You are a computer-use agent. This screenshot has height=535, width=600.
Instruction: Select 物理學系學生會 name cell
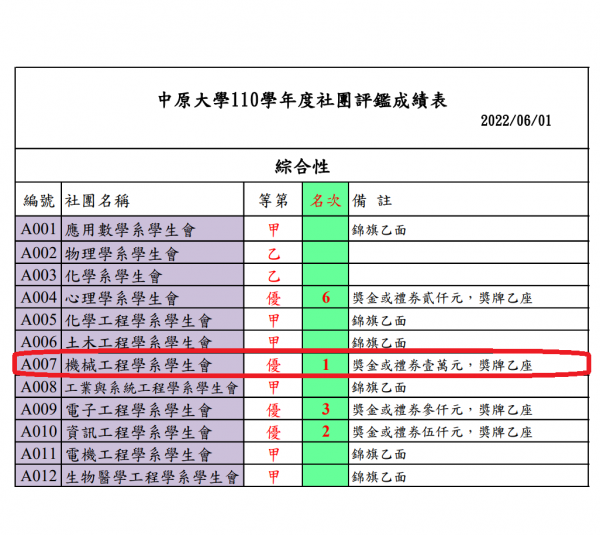[153, 253]
